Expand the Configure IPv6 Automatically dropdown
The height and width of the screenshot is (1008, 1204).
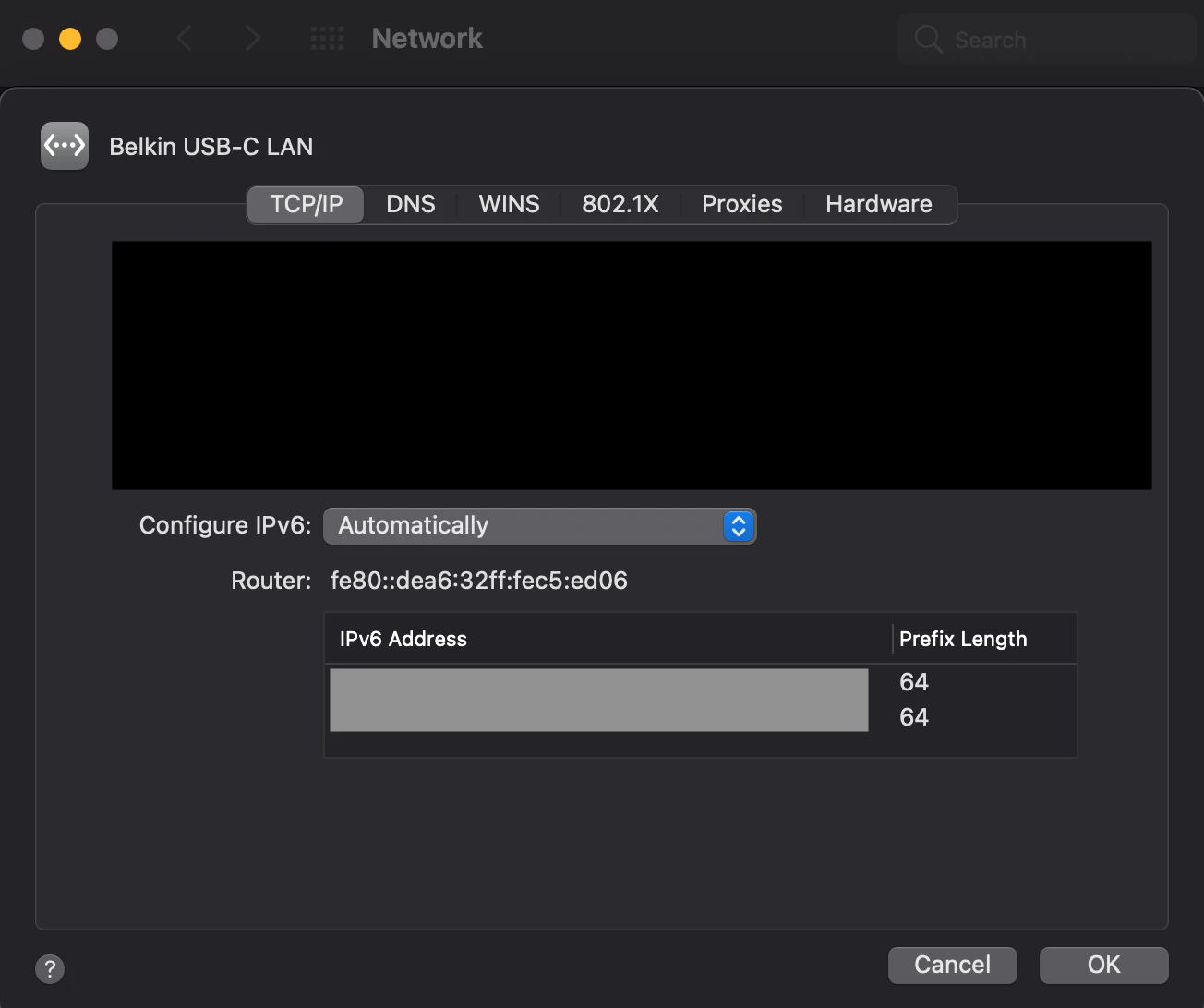539,526
